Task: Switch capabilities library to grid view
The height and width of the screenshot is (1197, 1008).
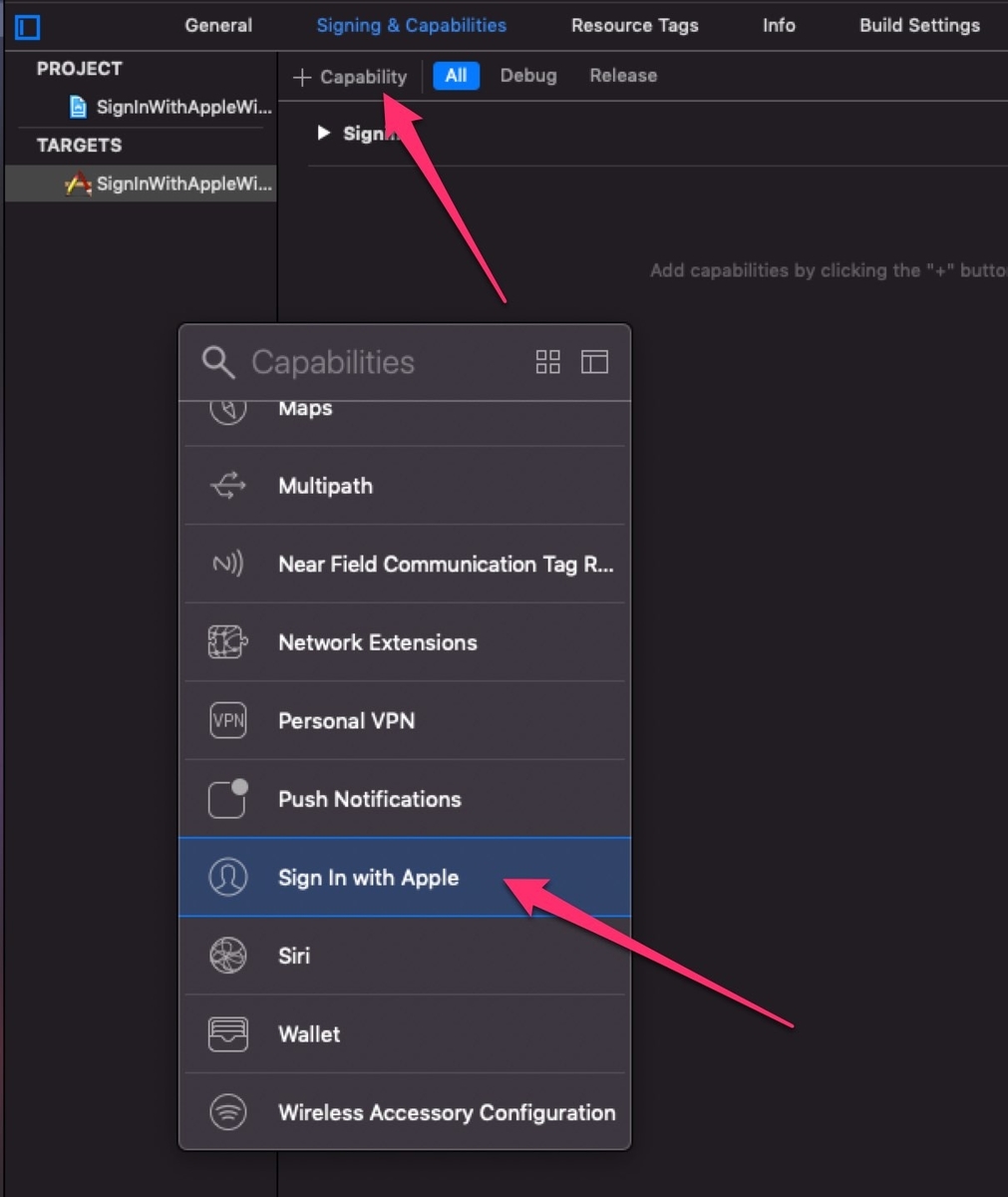Action: [547, 361]
